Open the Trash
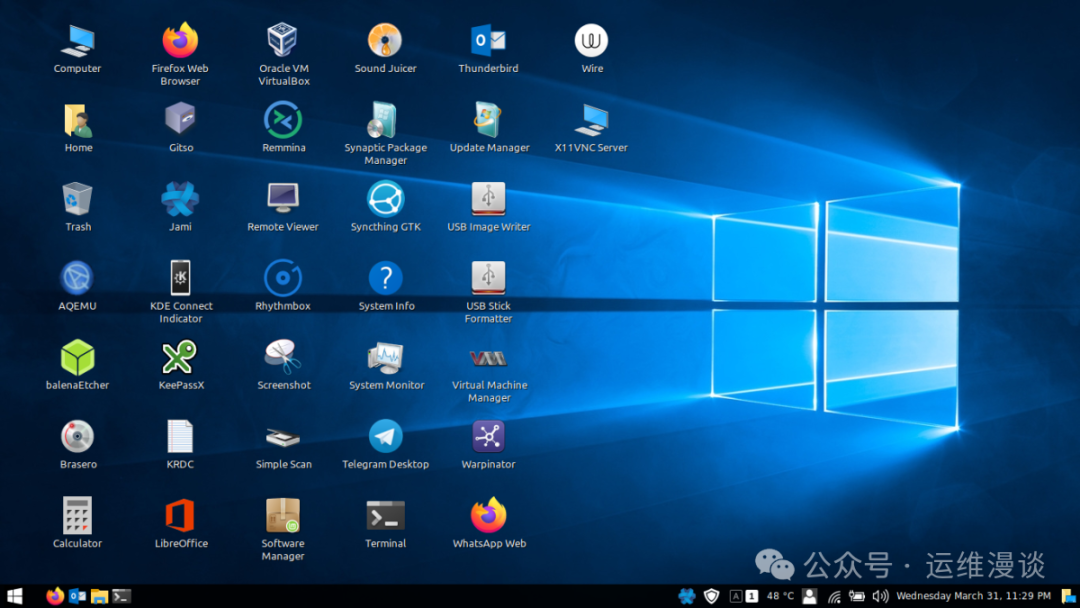The height and width of the screenshot is (608, 1080). (x=78, y=202)
